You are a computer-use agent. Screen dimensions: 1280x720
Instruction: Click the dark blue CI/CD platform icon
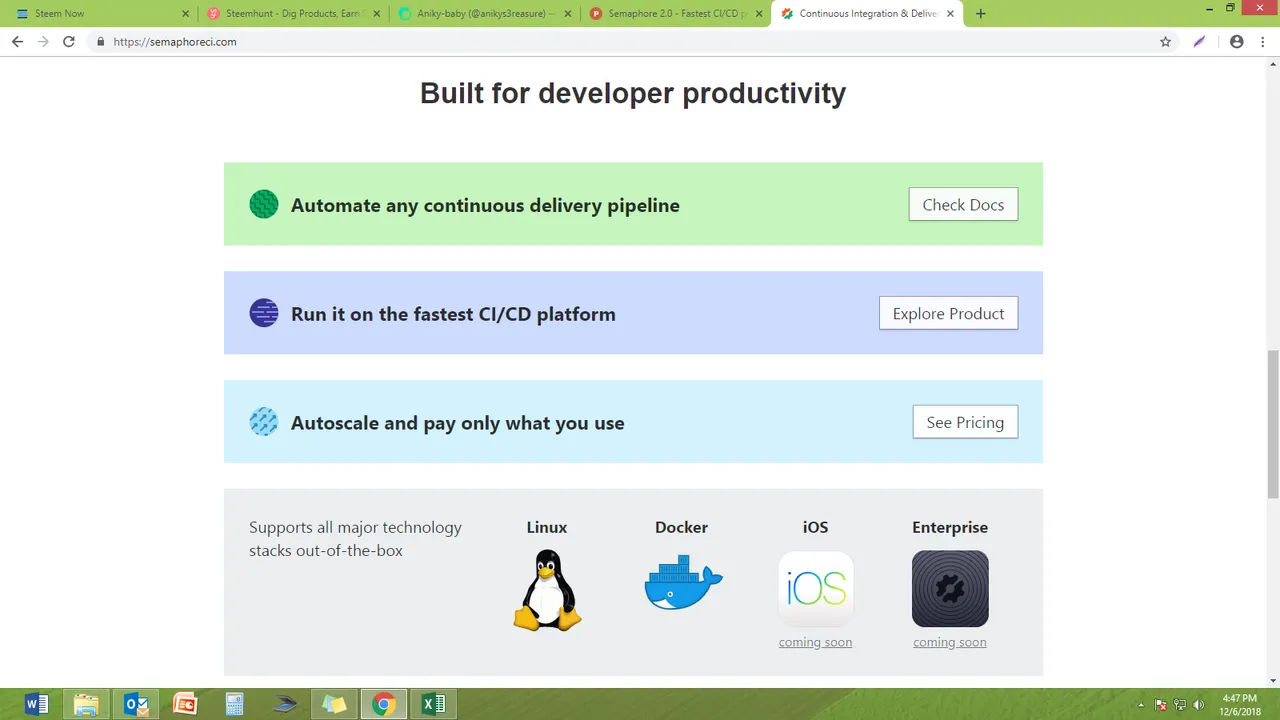(x=264, y=313)
